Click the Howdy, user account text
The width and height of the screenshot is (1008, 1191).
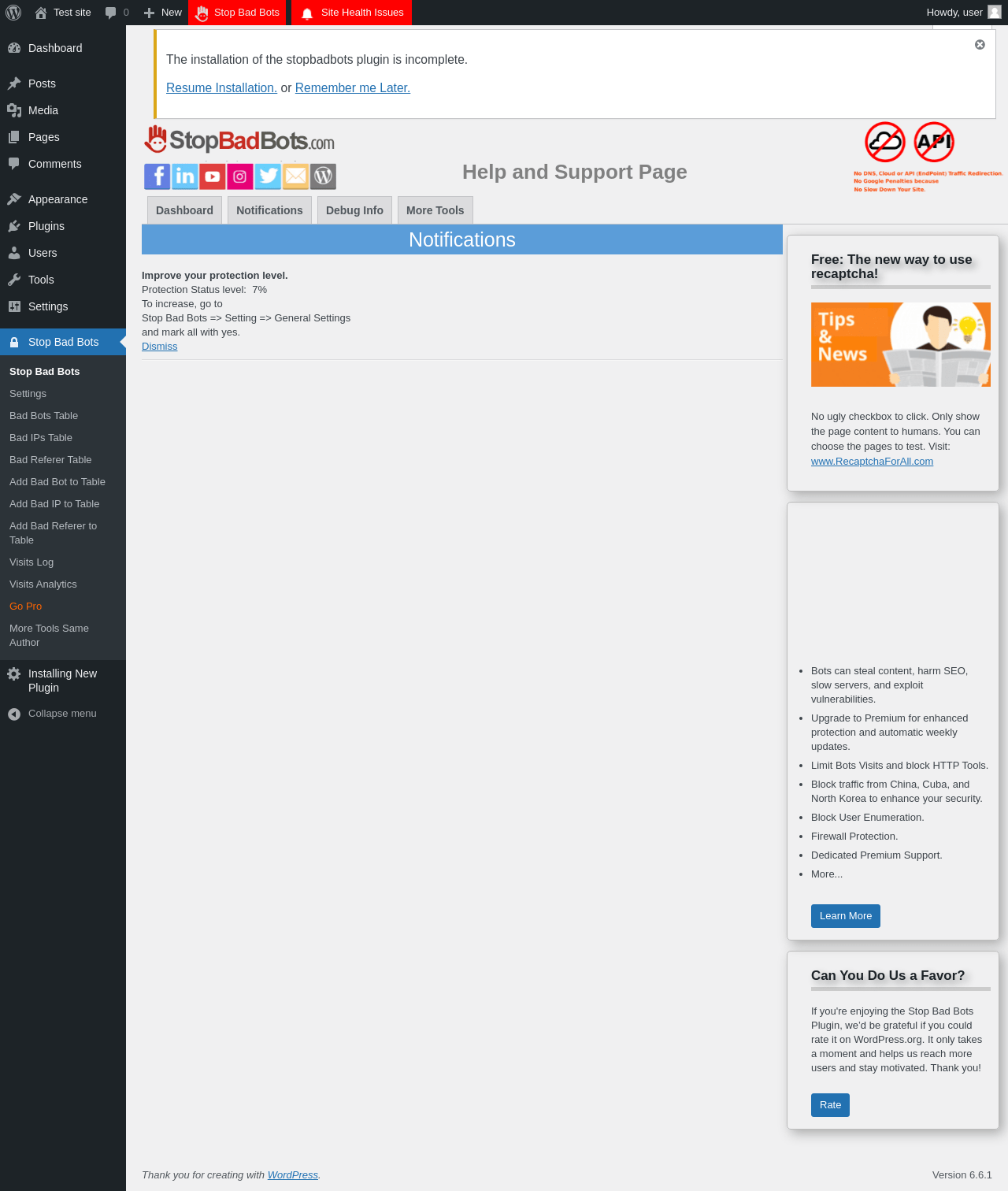[x=954, y=13]
